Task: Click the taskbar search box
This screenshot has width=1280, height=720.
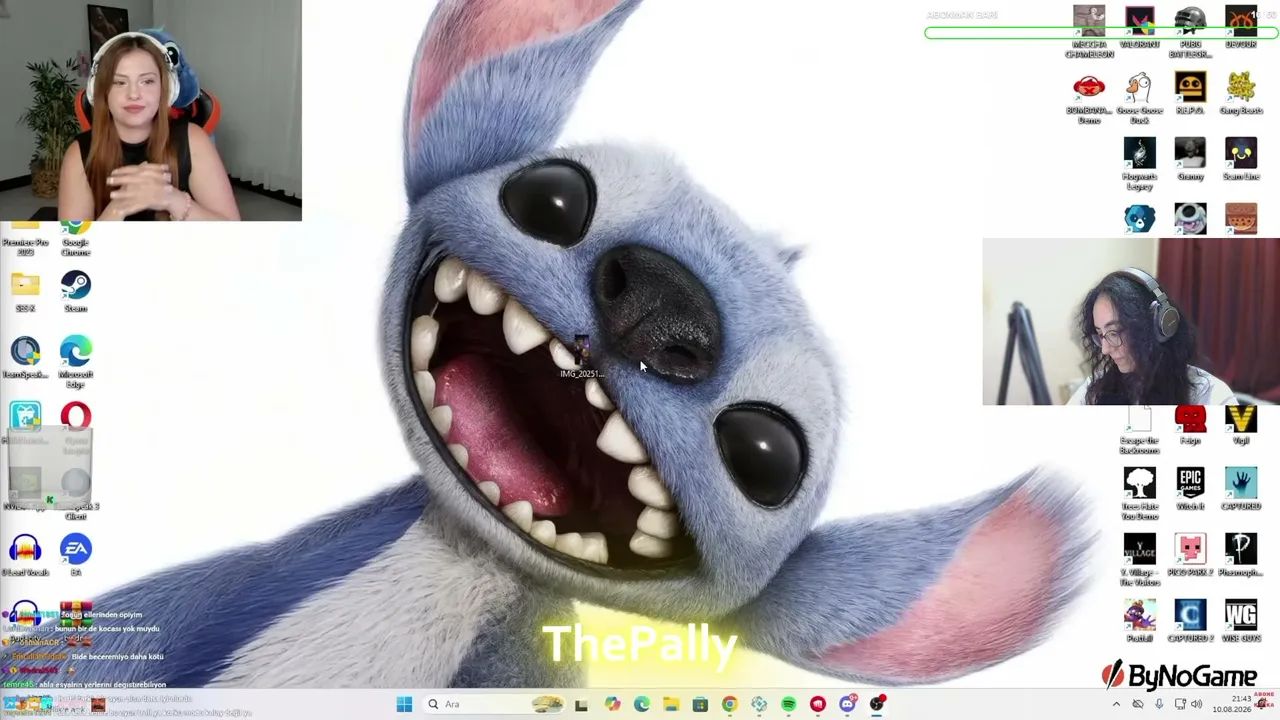Action: [493, 704]
